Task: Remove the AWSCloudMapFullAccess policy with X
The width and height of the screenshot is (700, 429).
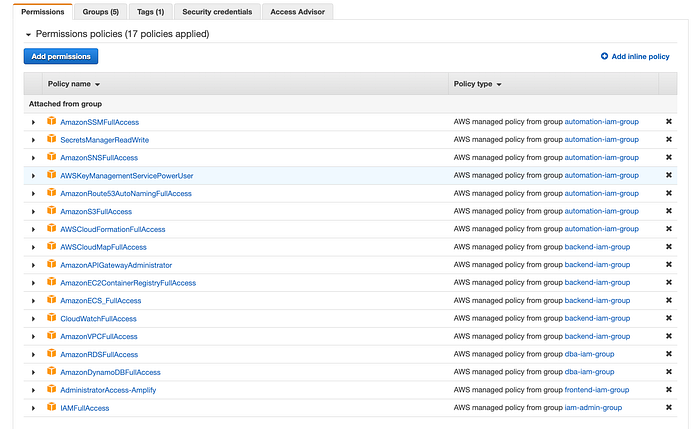Action: [x=669, y=246]
